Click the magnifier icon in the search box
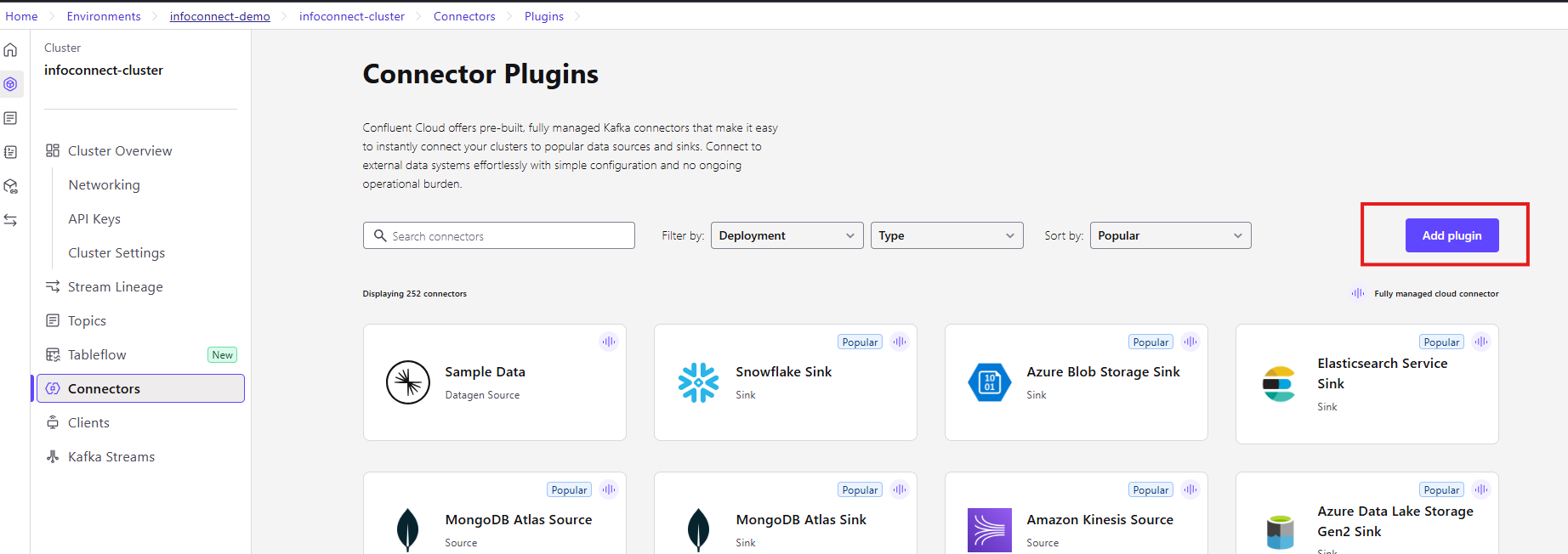The height and width of the screenshot is (554, 1568). tap(380, 235)
